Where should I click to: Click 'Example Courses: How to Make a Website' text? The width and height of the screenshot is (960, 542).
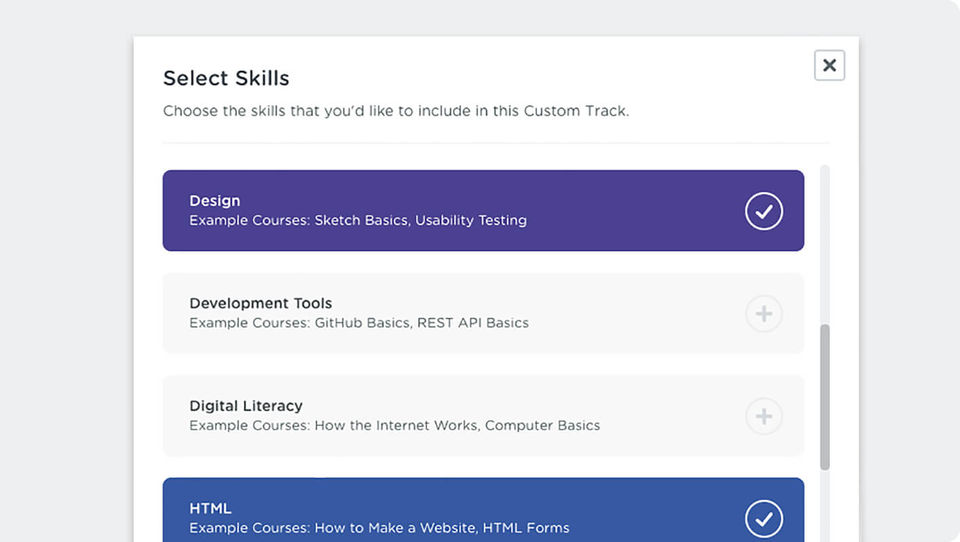coord(332,528)
